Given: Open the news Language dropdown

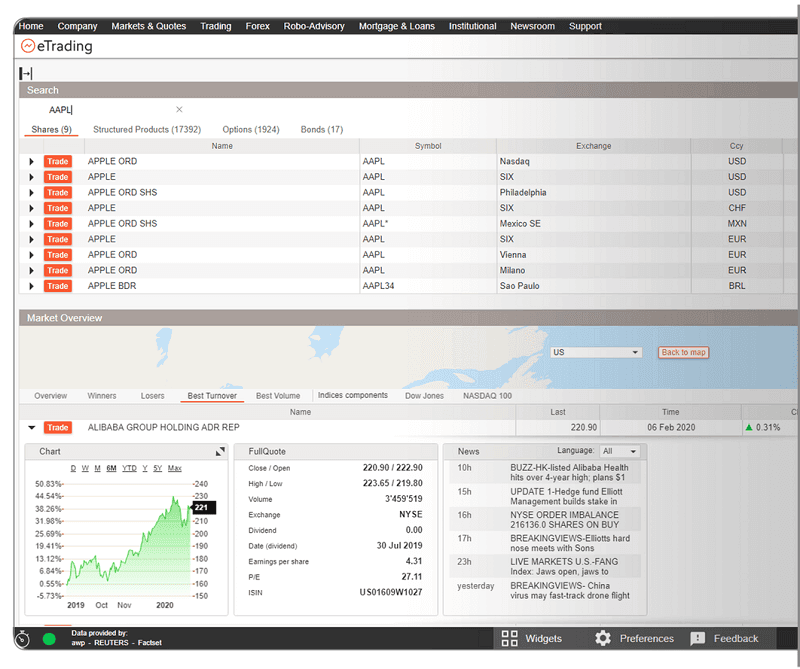Looking at the screenshot, I should (x=620, y=452).
